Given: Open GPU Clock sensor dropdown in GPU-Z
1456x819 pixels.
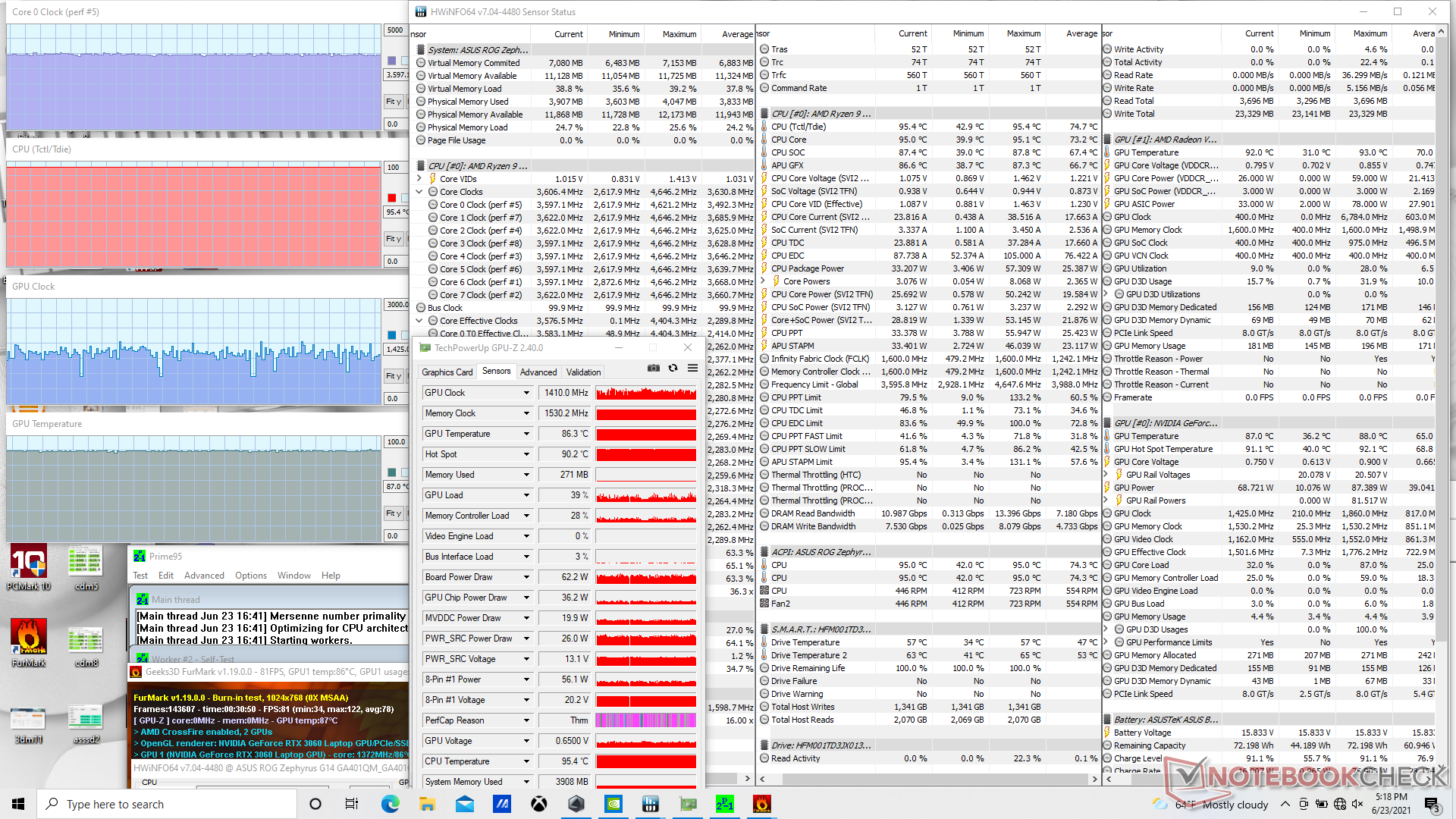Looking at the screenshot, I should click(526, 393).
